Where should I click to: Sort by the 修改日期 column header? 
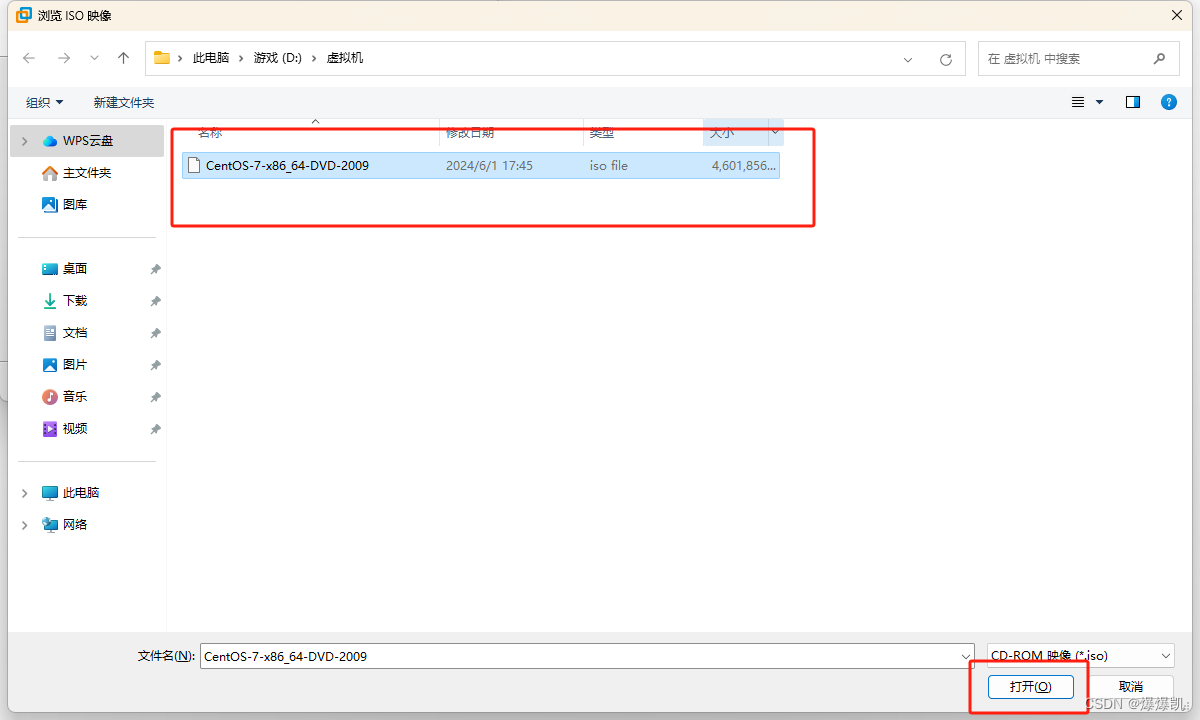tap(511, 132)
